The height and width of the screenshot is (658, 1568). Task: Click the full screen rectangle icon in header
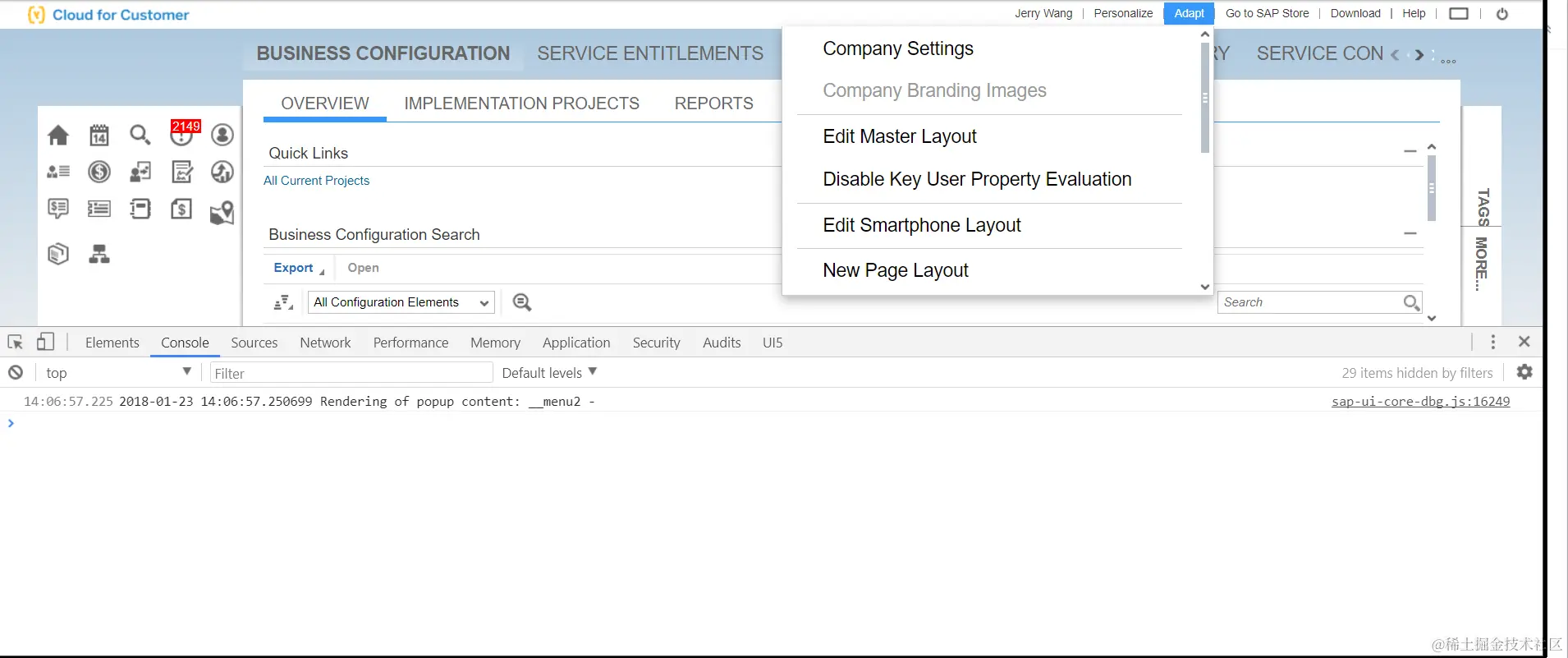(x=1459, y=13)
